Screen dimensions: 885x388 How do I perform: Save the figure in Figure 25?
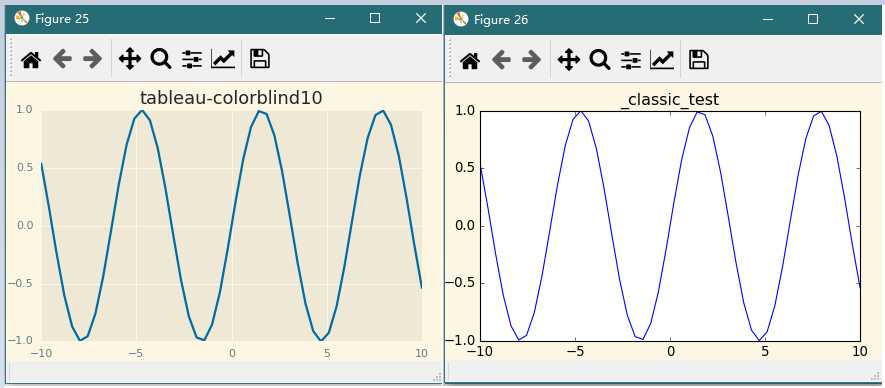point(260,59)
